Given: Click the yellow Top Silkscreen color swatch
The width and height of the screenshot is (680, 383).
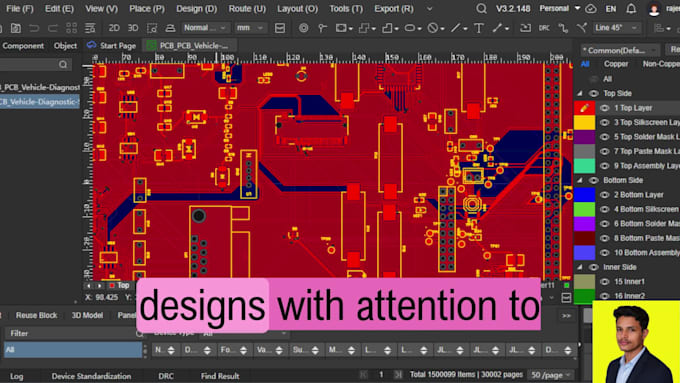Looking at the screenshot, I should (584, 122).
